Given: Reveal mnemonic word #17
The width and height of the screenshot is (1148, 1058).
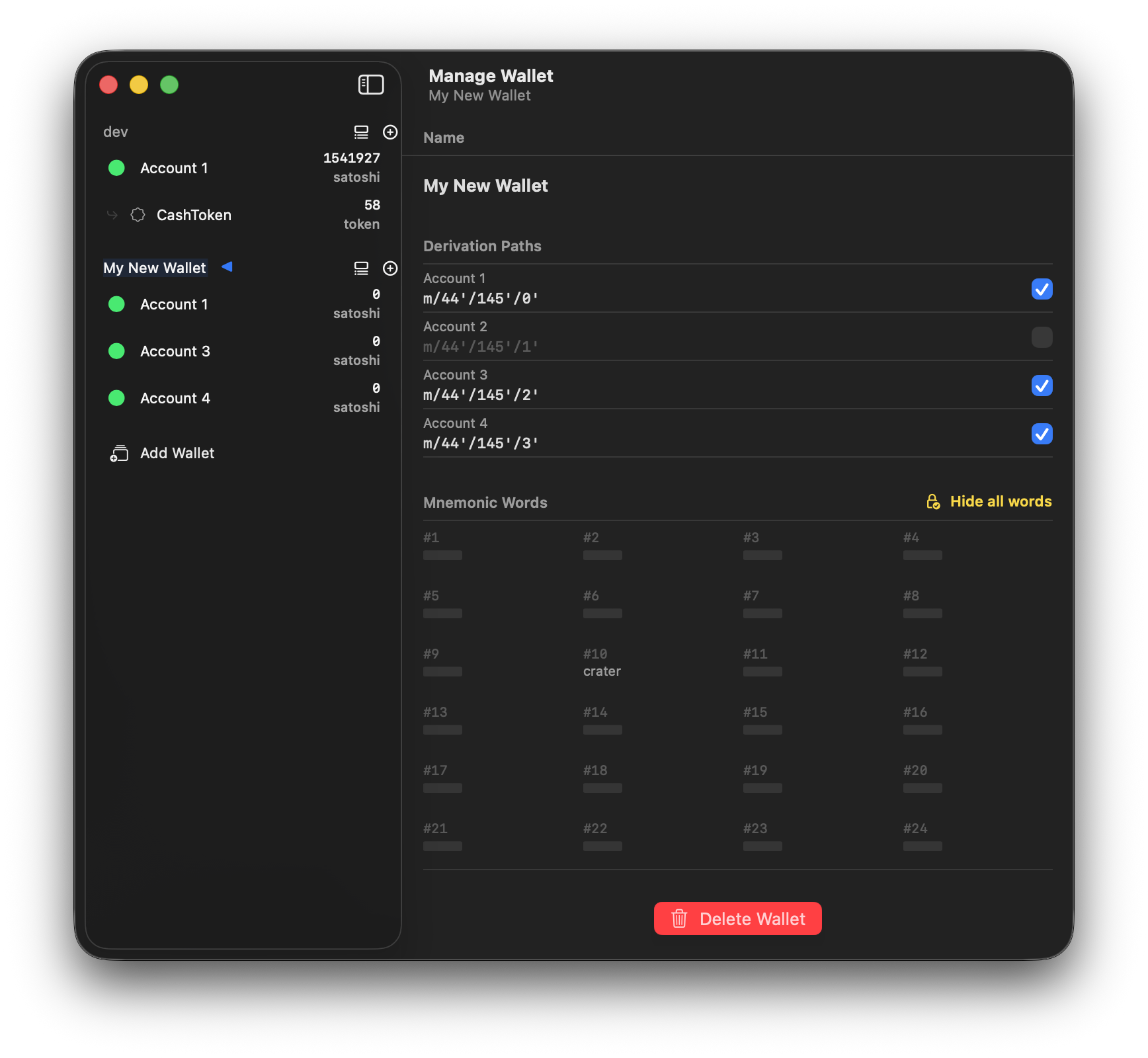Looking at the screenshot, I should pos(442,788).
